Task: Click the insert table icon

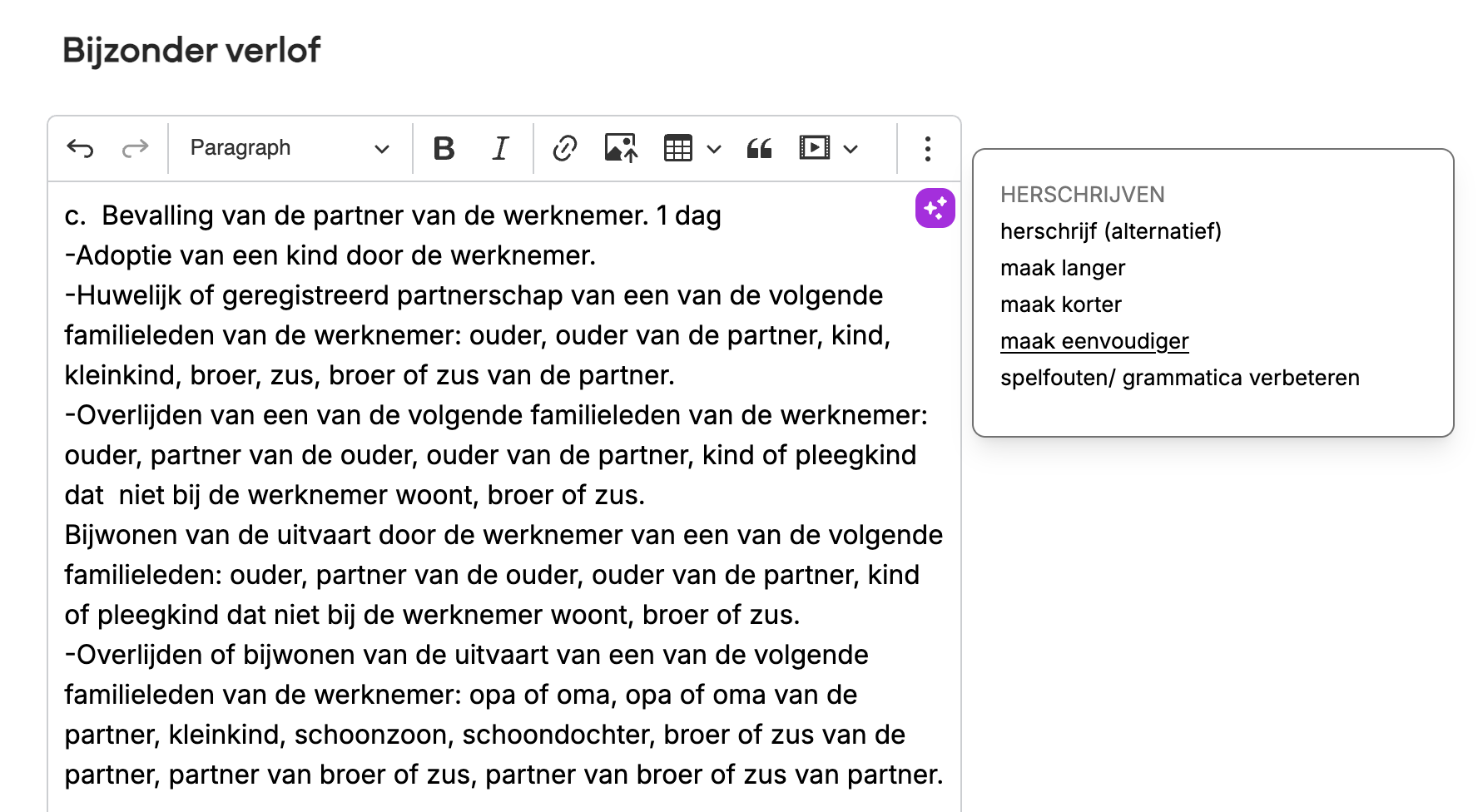Action: coord(678,148)
